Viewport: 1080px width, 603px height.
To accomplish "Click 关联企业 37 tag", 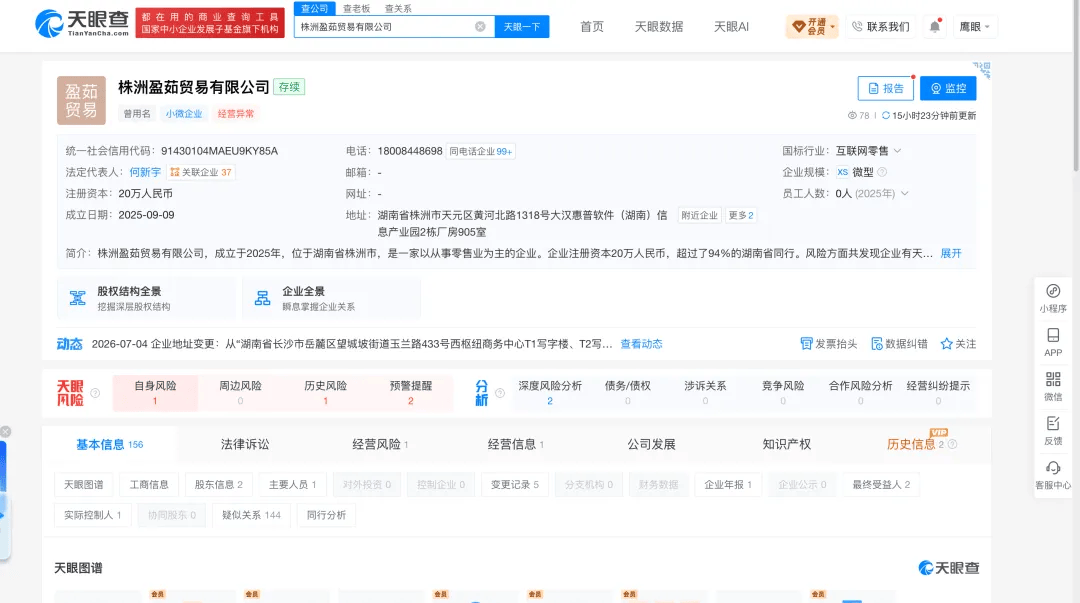I will 201,172.
